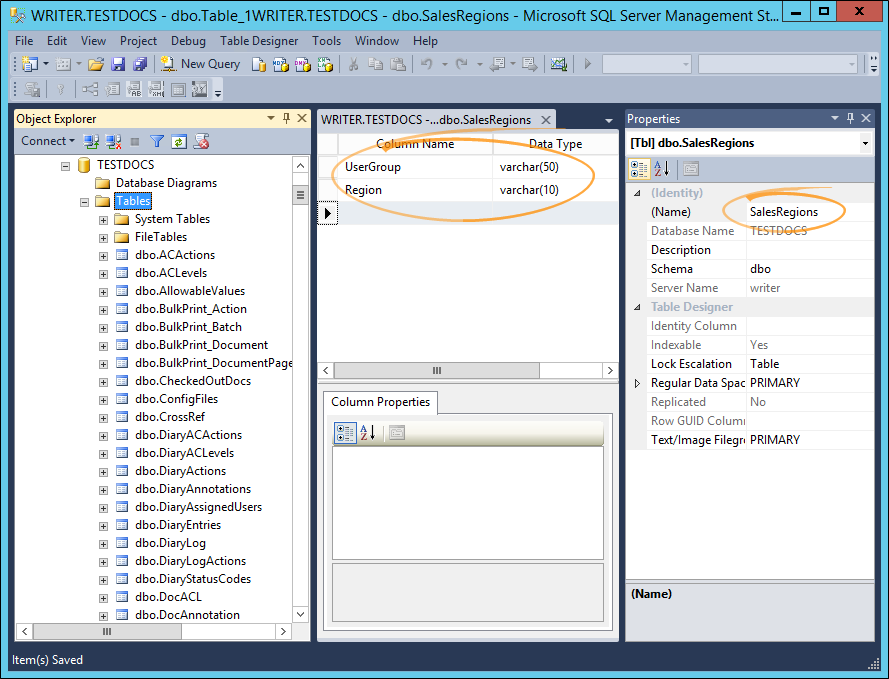
Task: Click the Navigate Backward icon
Action: click(x=497, y=65)
